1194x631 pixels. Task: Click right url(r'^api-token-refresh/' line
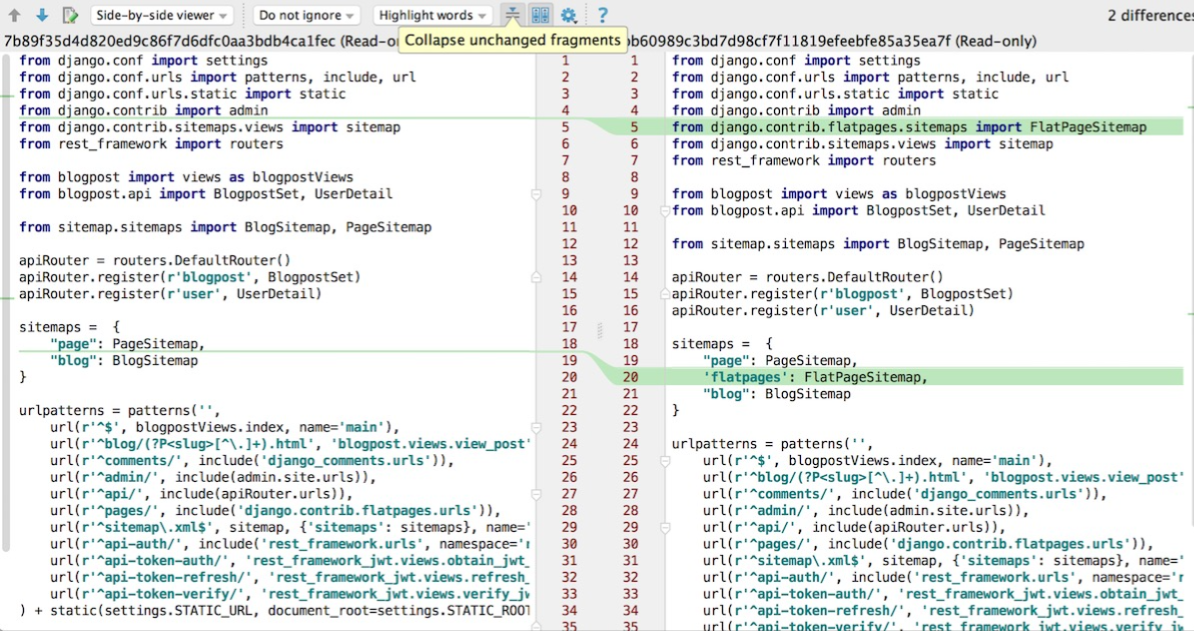[943, 610]
